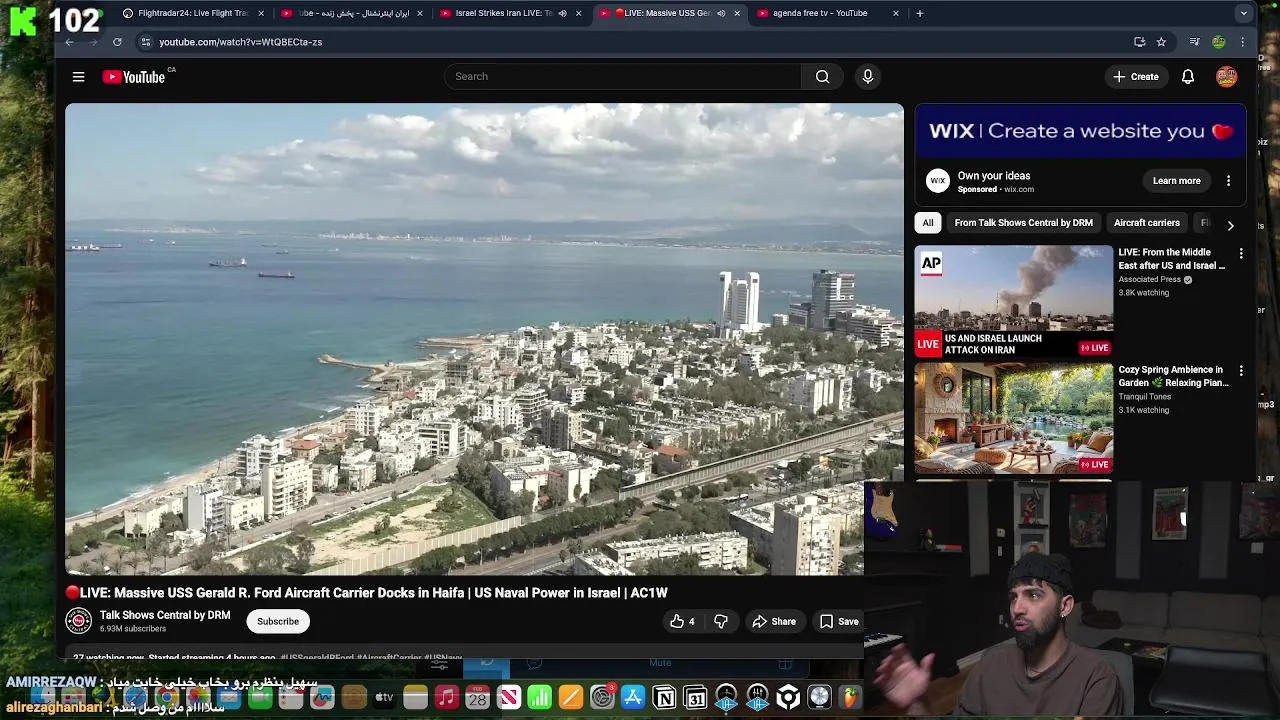The image size is (1280, 720).
Task: View site information icon in address bar
Action: click(x=146, y=42)
